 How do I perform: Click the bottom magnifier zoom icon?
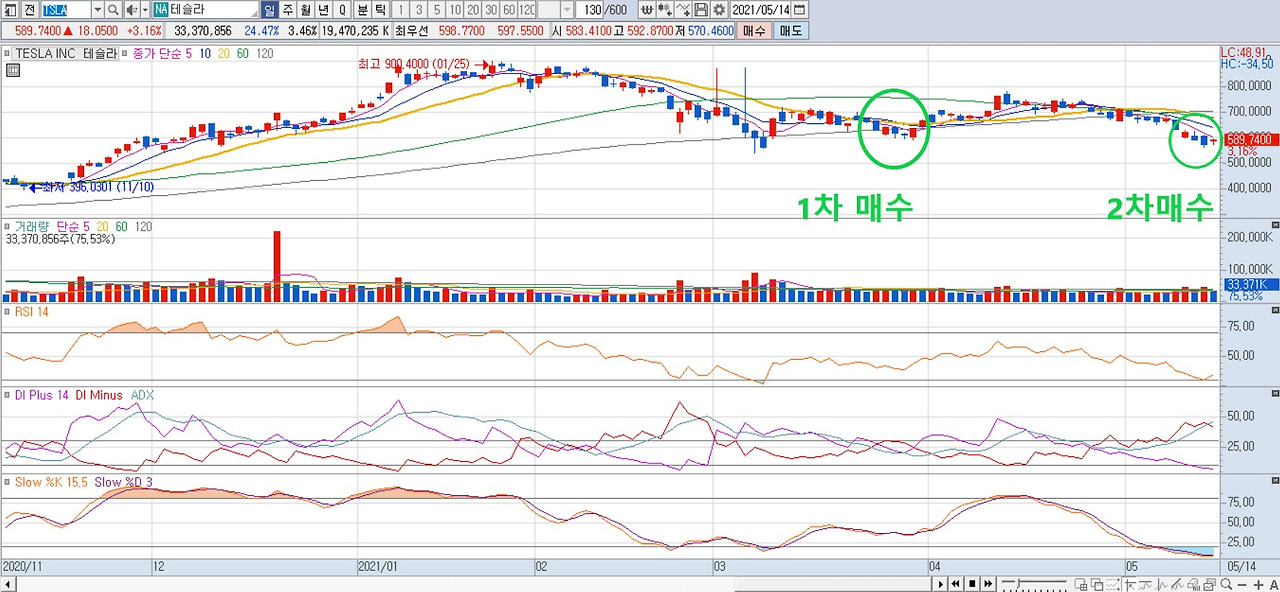point(1226,584)
